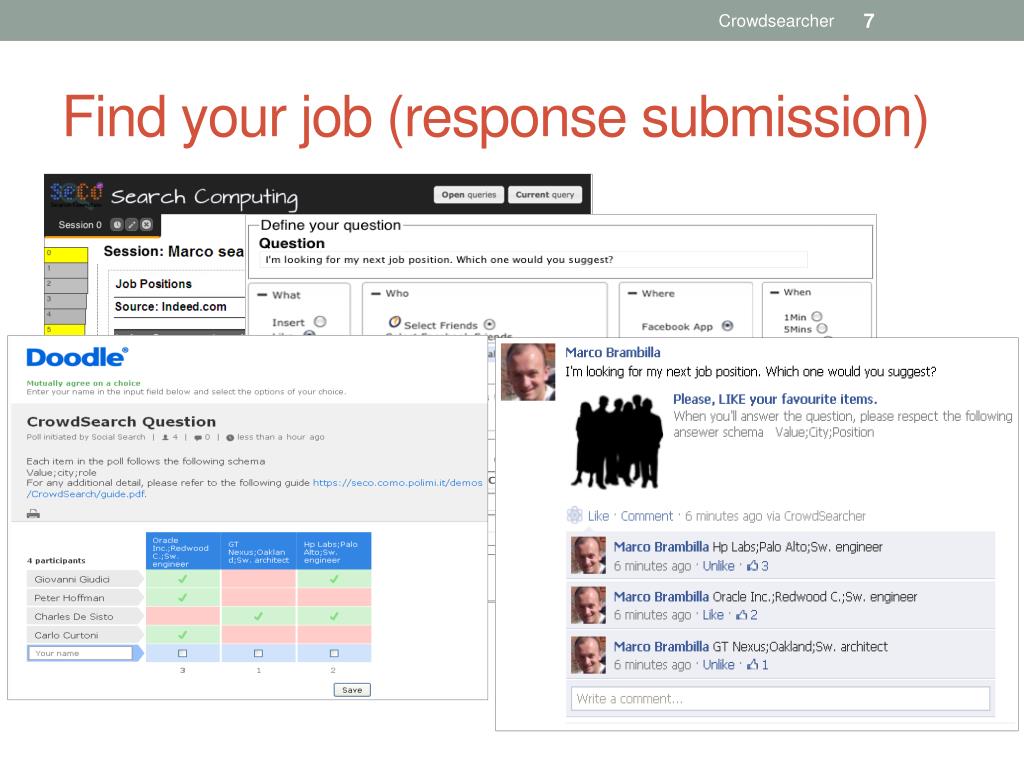Collapse the What panel
This screenshot has width=1024, height=768.
point(263,295)
